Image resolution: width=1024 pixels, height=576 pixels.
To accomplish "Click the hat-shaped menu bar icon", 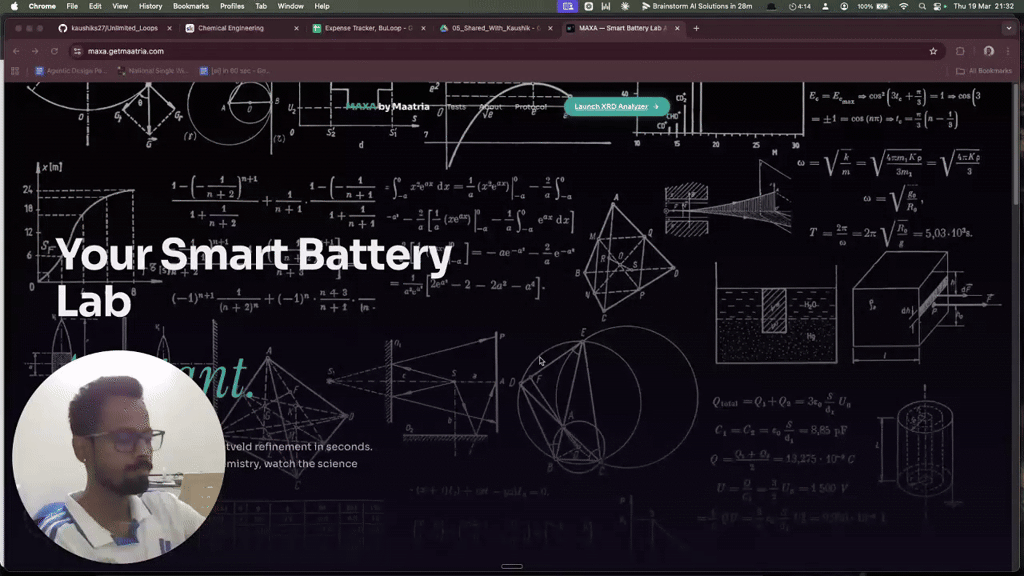I will pos(771,6).
